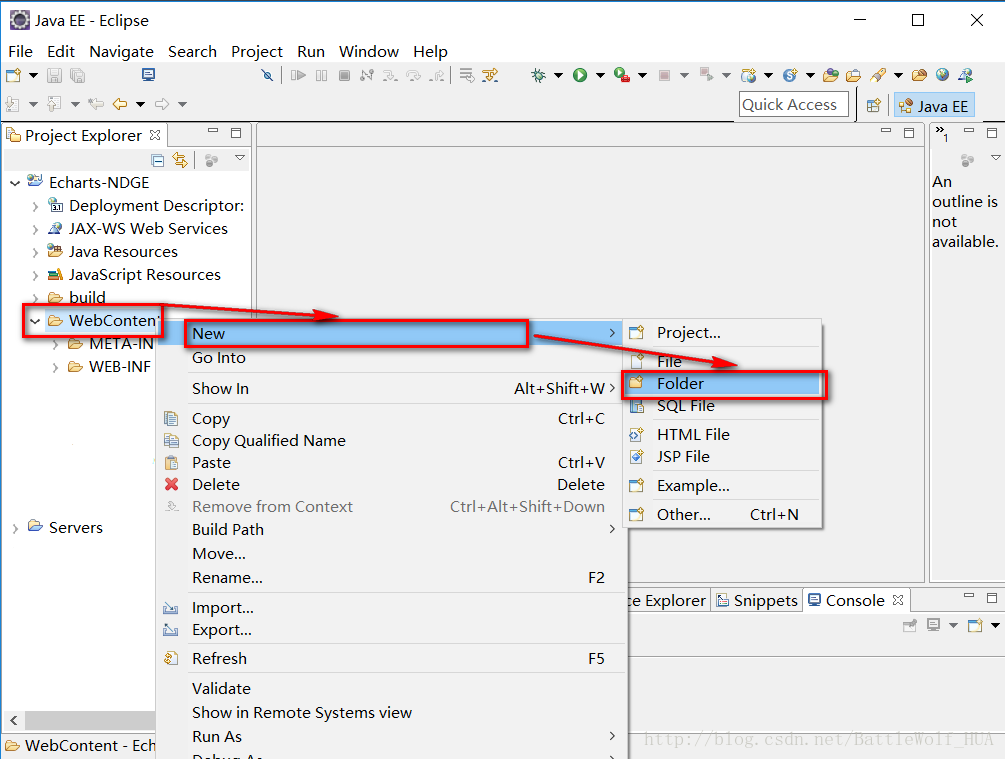Switch to the Console tab
Screen dimensions: 1005x759
(x=856, y=601)
